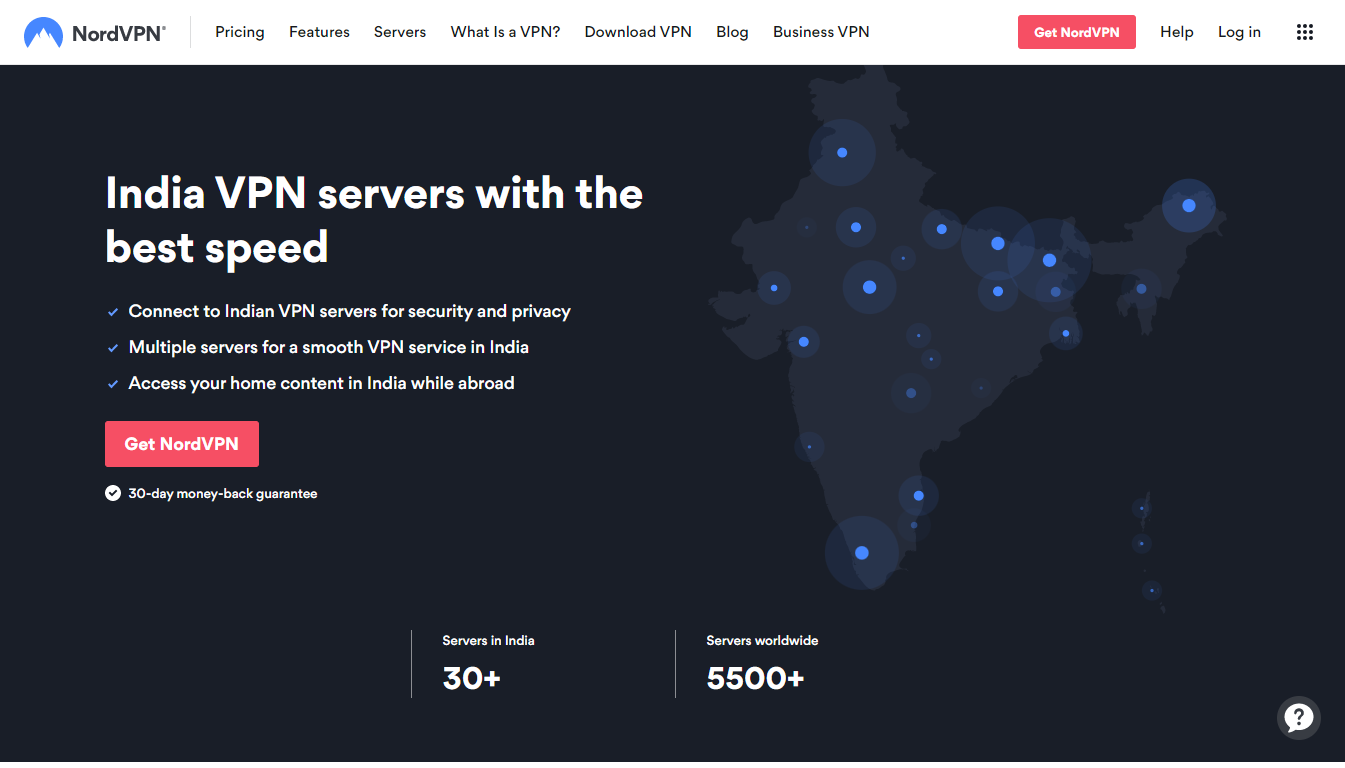Open the Business VPN menu item

click(821, 32)
